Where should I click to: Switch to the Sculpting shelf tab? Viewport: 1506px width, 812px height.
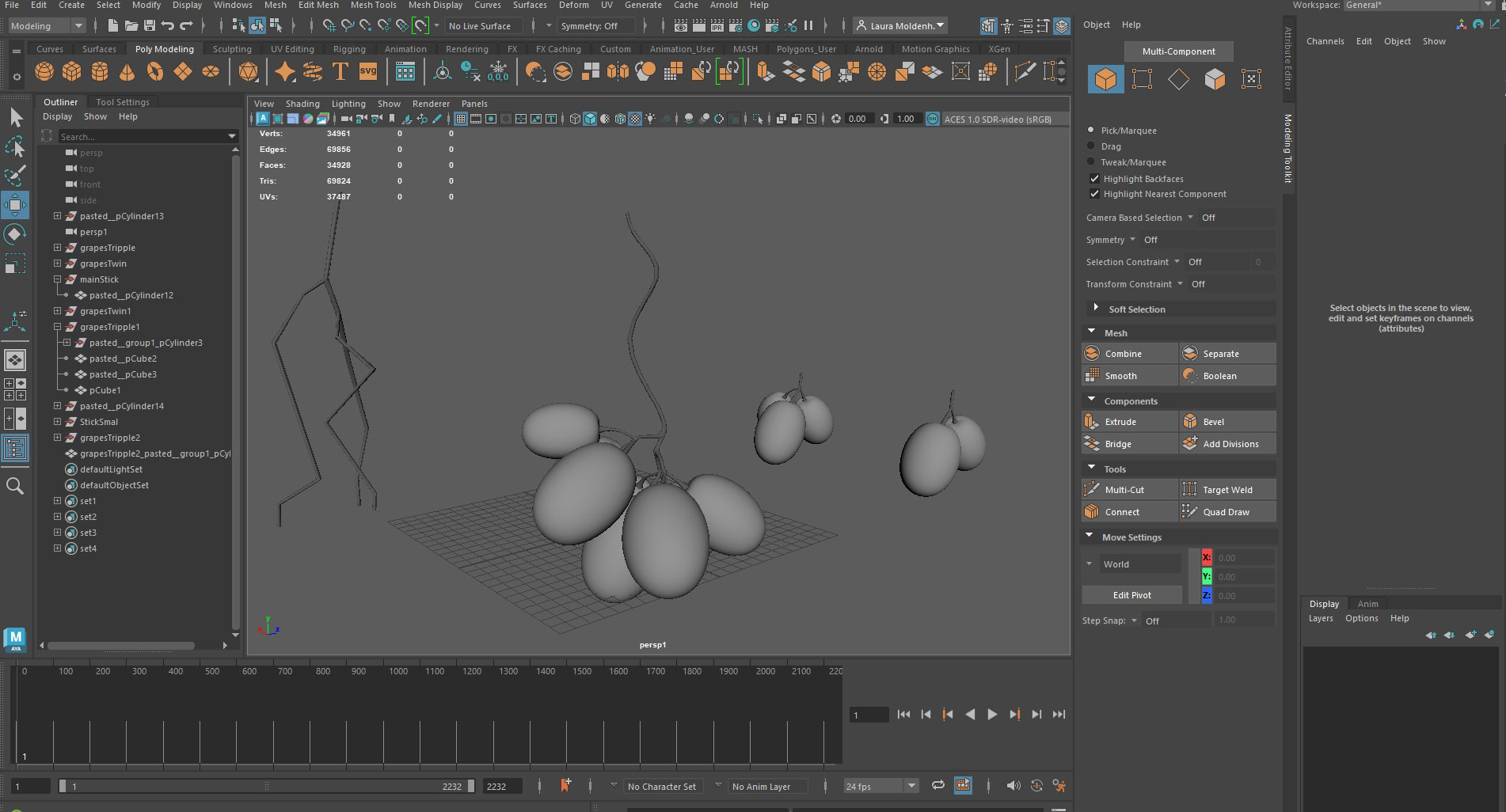tap(231, 49)
